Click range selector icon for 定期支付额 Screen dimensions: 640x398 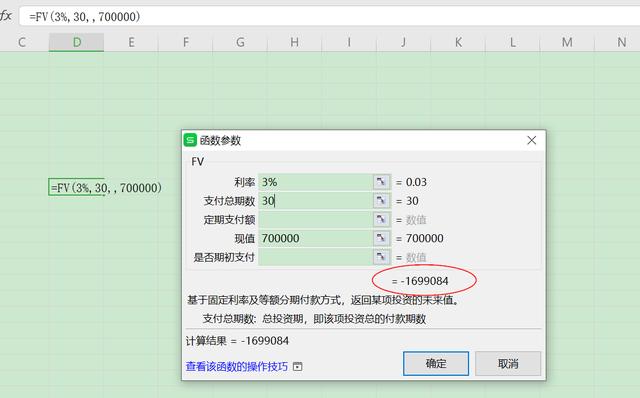(x=381, y=220)
